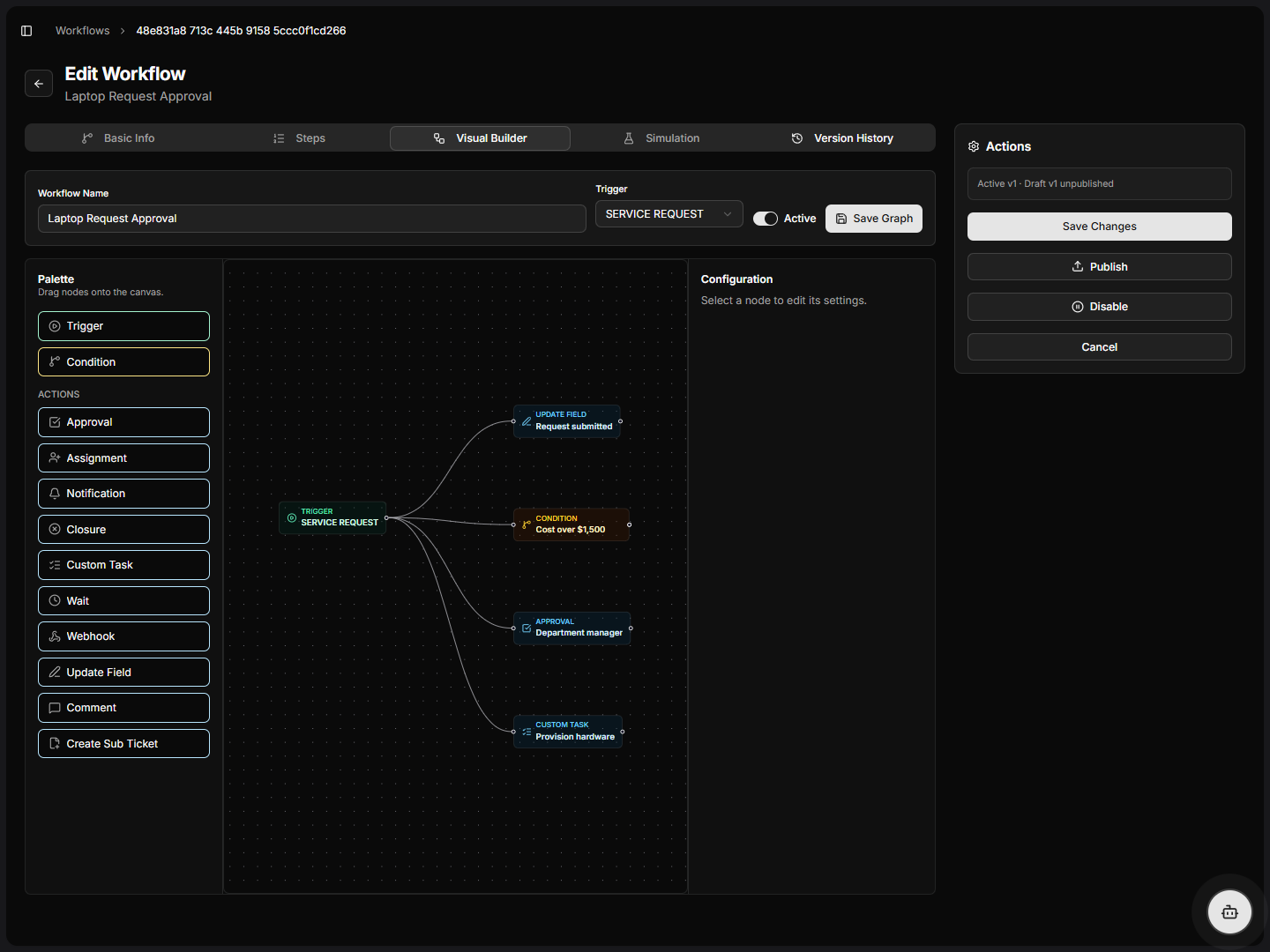
Task: Click the Assignment palette user icon
Action: [55, 458]
